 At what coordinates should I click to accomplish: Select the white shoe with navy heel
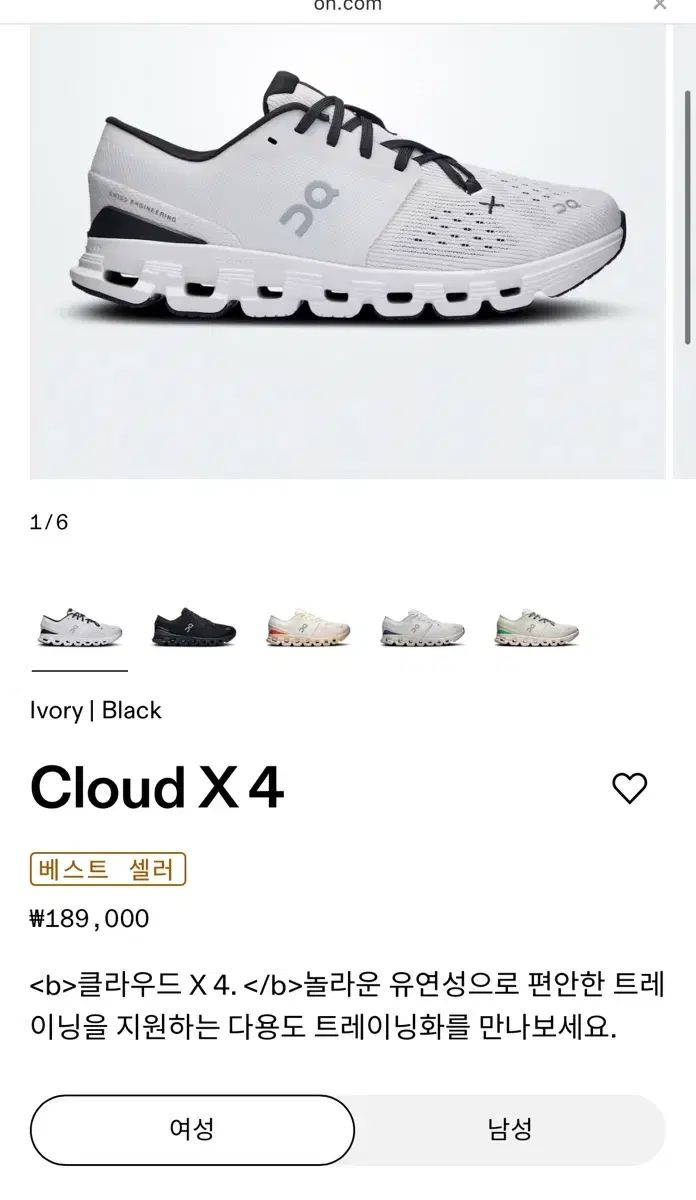click(422, 629)
